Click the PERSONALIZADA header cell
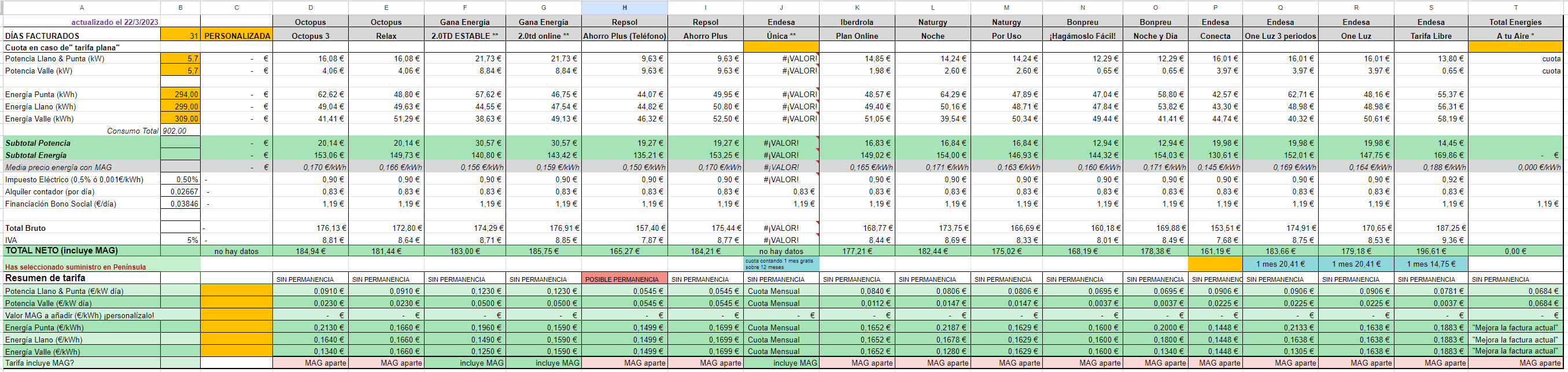This screenshot has width=1568, height=372. [237, 36]
